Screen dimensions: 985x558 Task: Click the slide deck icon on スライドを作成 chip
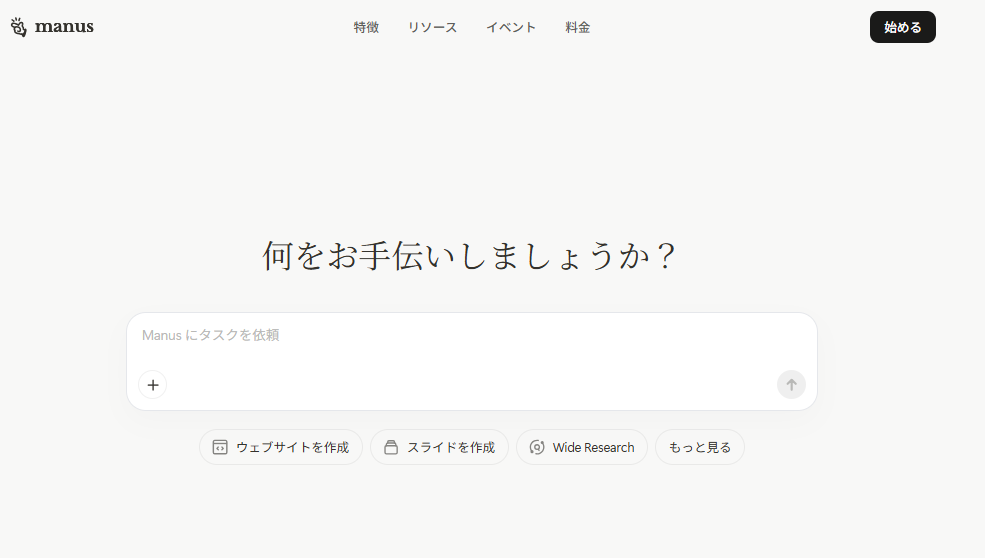click(391, 447)
